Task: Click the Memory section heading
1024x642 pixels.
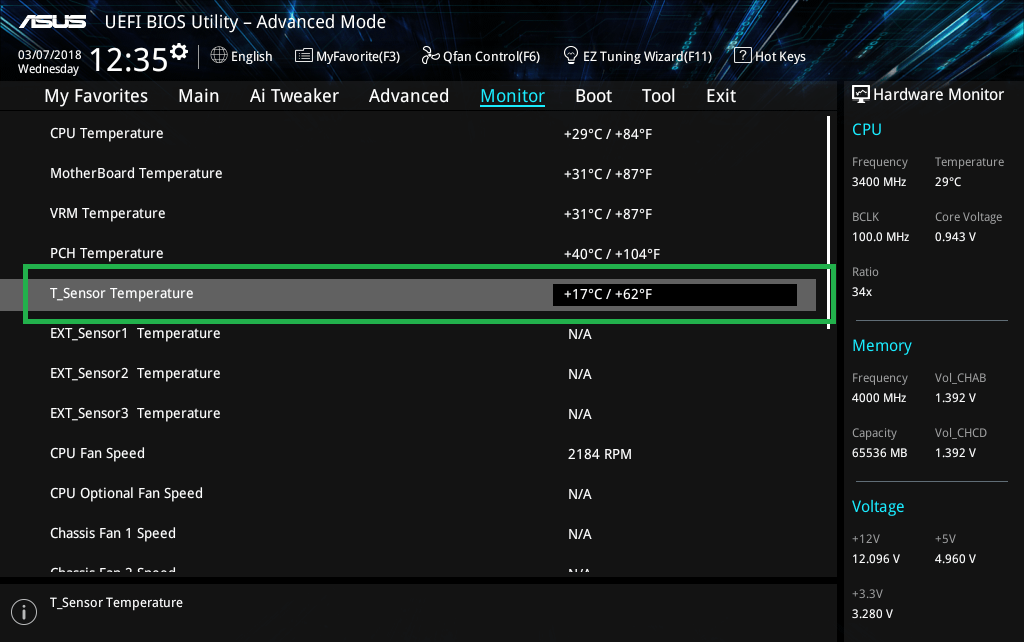Action: [882, 345]
